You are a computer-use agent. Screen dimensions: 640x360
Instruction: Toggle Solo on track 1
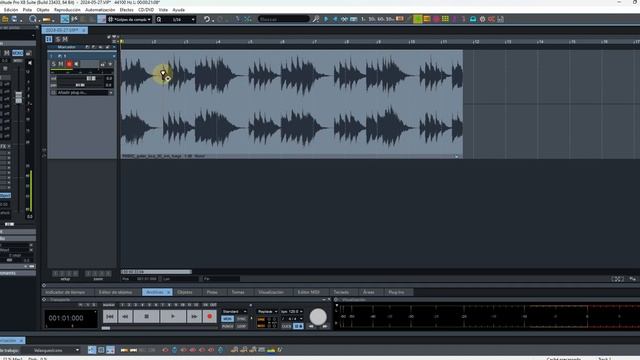coord(53,64)
